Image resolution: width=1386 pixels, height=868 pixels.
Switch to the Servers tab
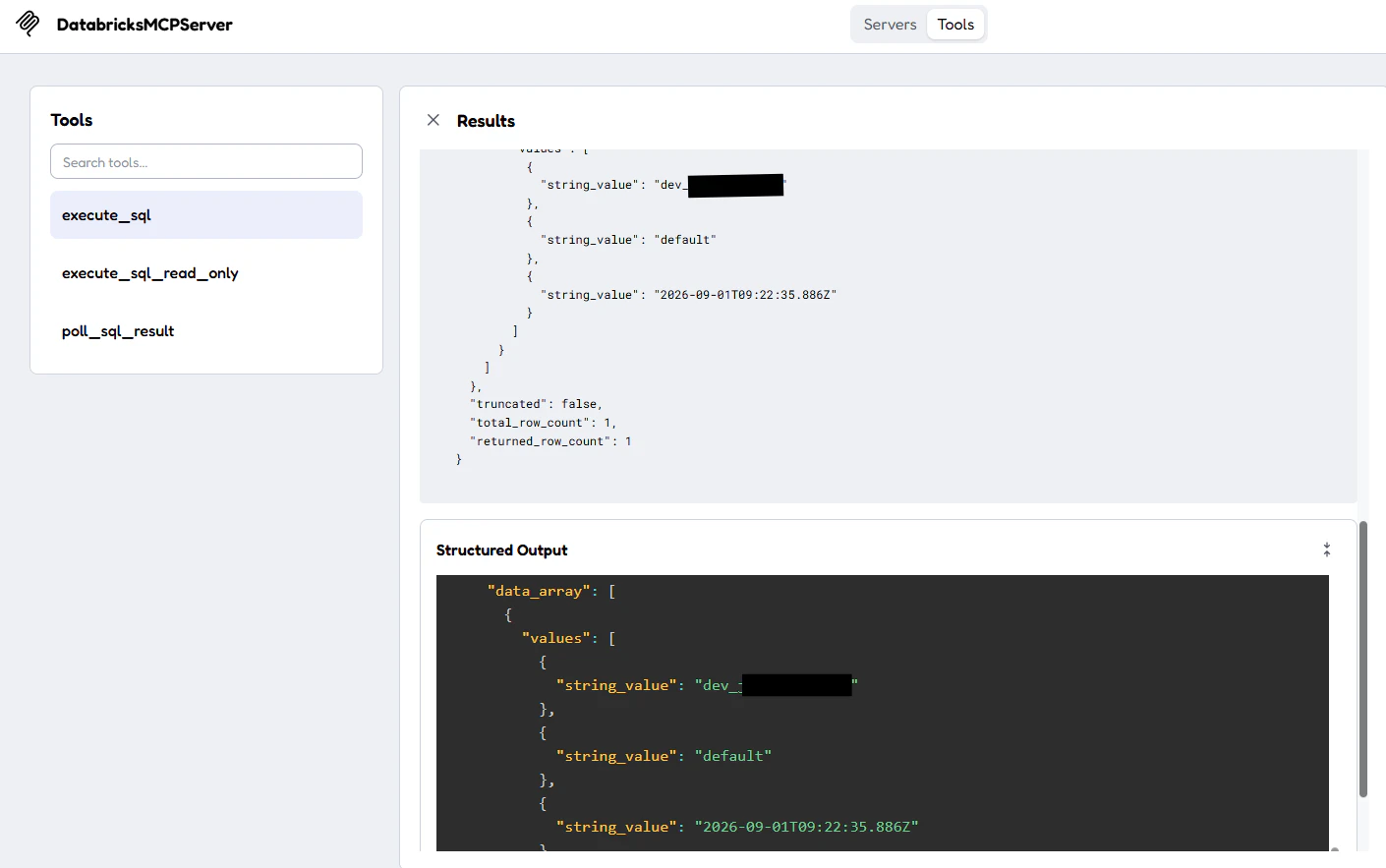890,25
